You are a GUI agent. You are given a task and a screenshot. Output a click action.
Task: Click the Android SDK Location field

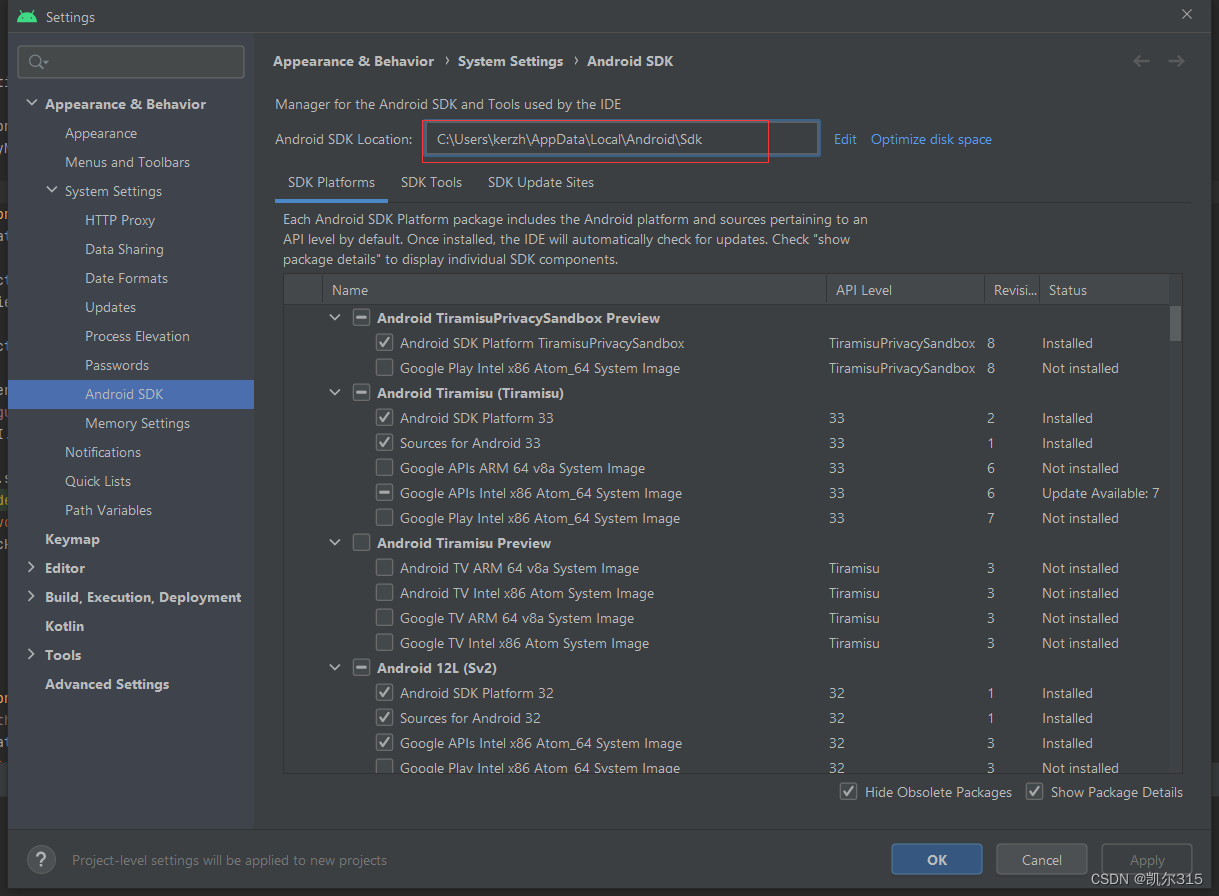(622, 139)
